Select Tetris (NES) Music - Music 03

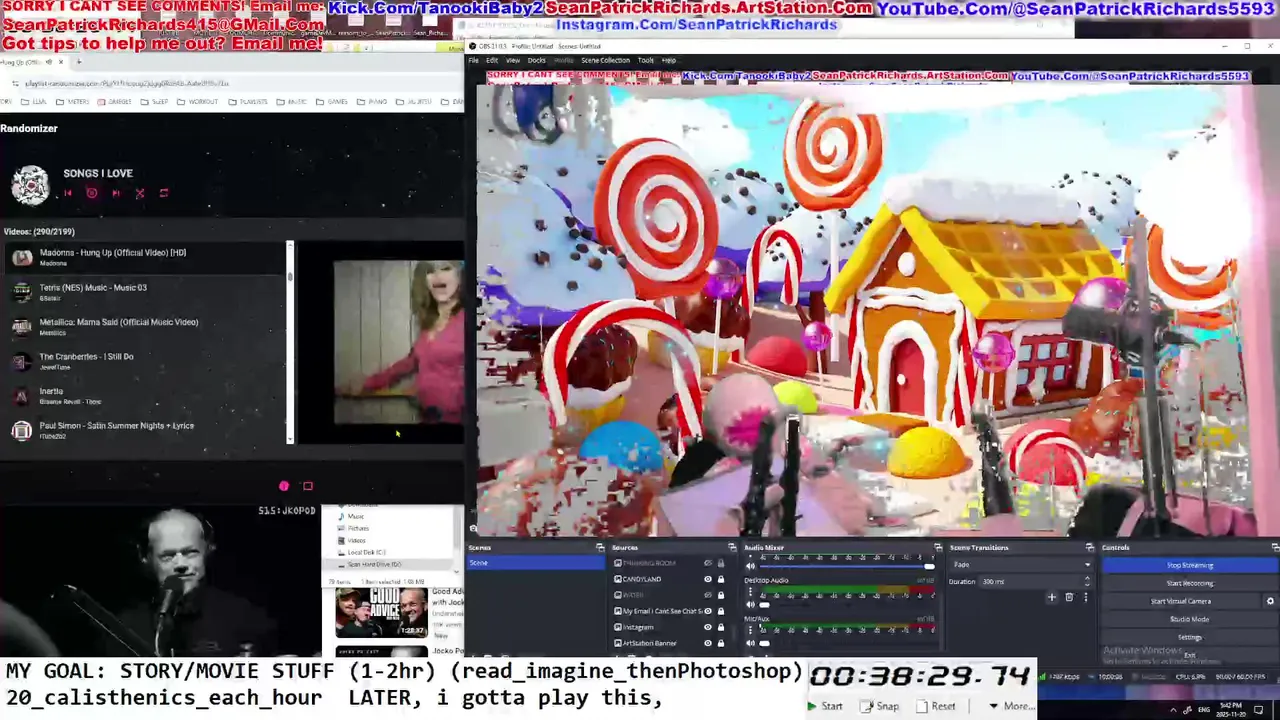[145, 292]
